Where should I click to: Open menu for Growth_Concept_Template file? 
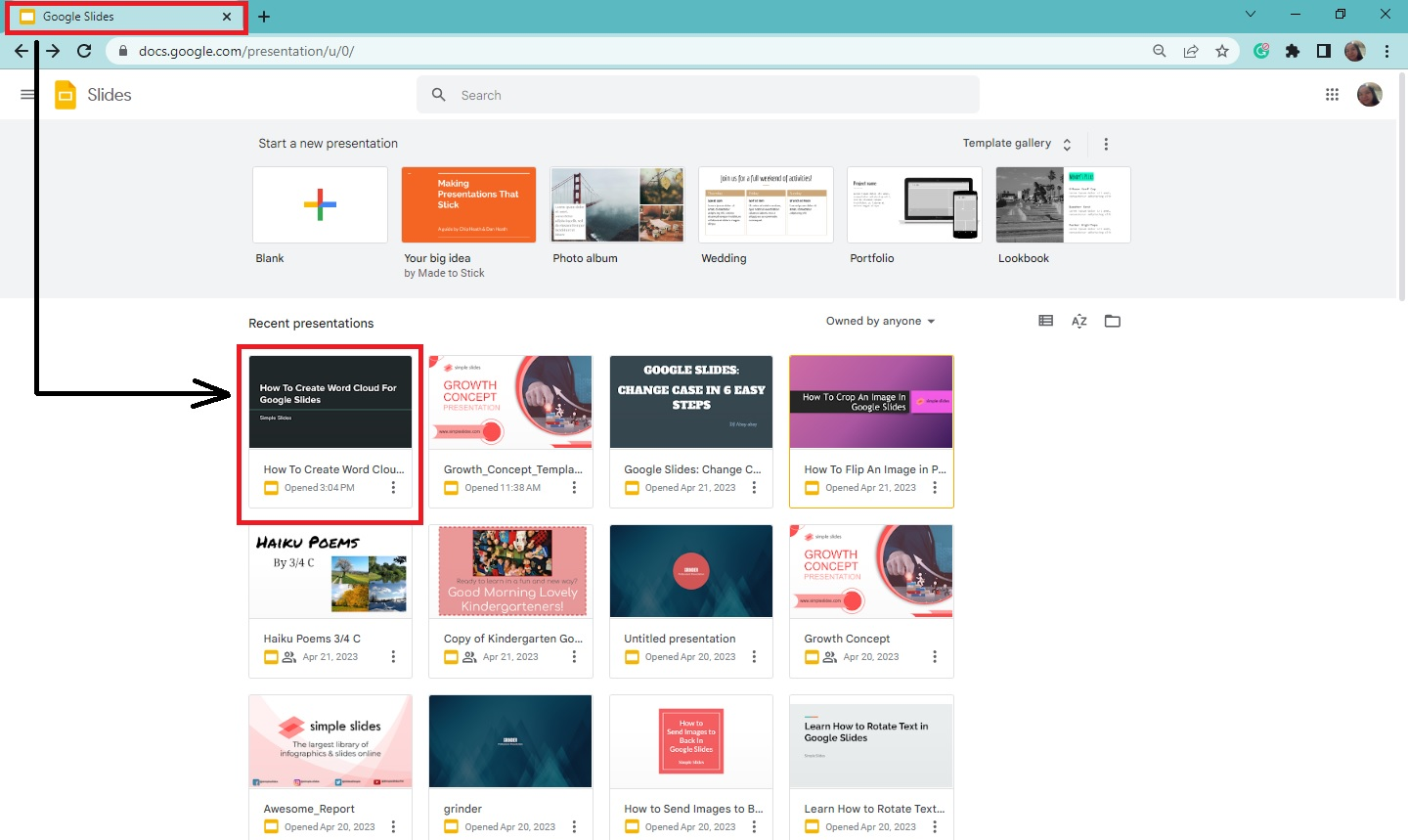point(574,487)
